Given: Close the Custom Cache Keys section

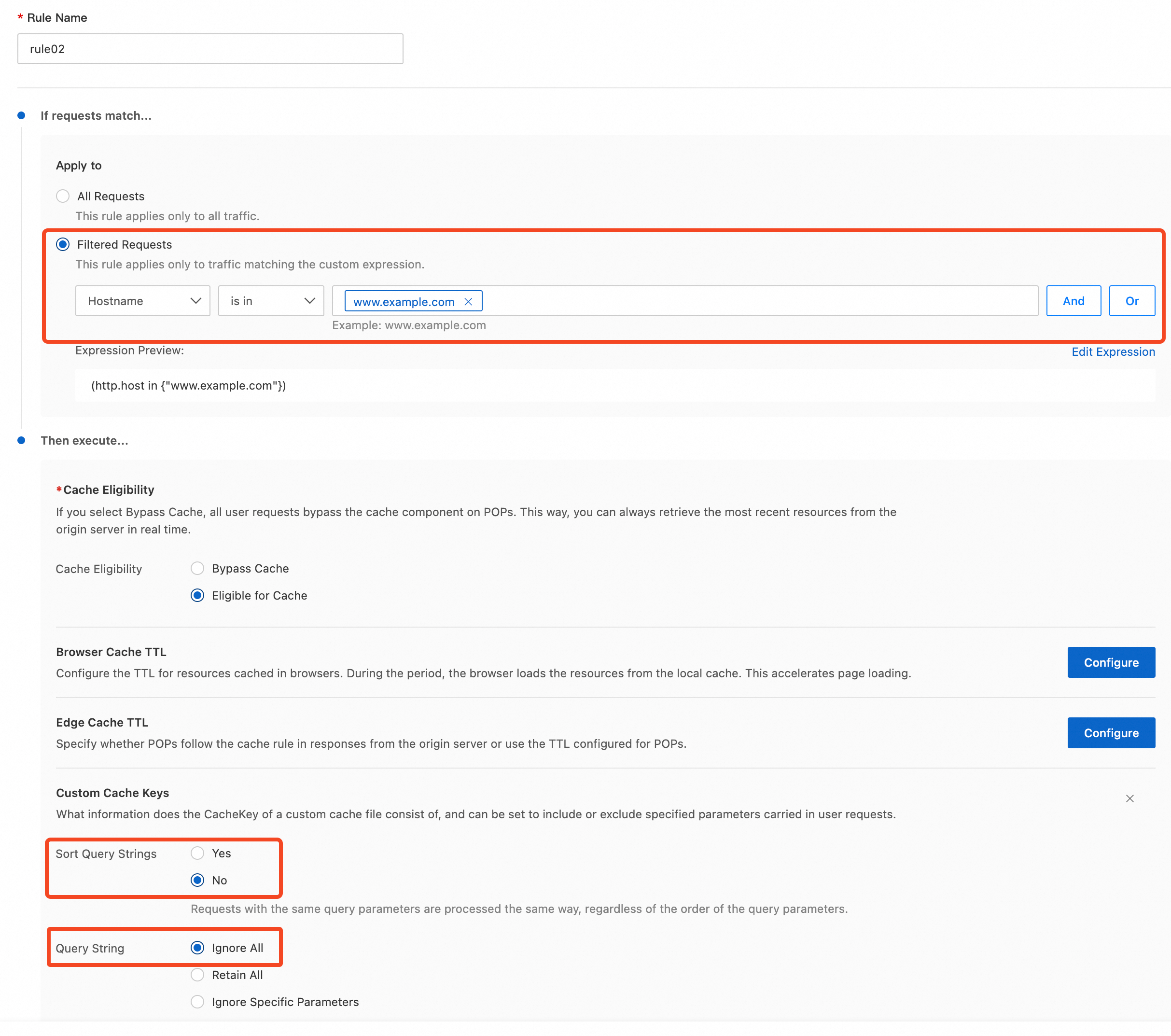Looking at the screenshot, I should point(1129,798).
